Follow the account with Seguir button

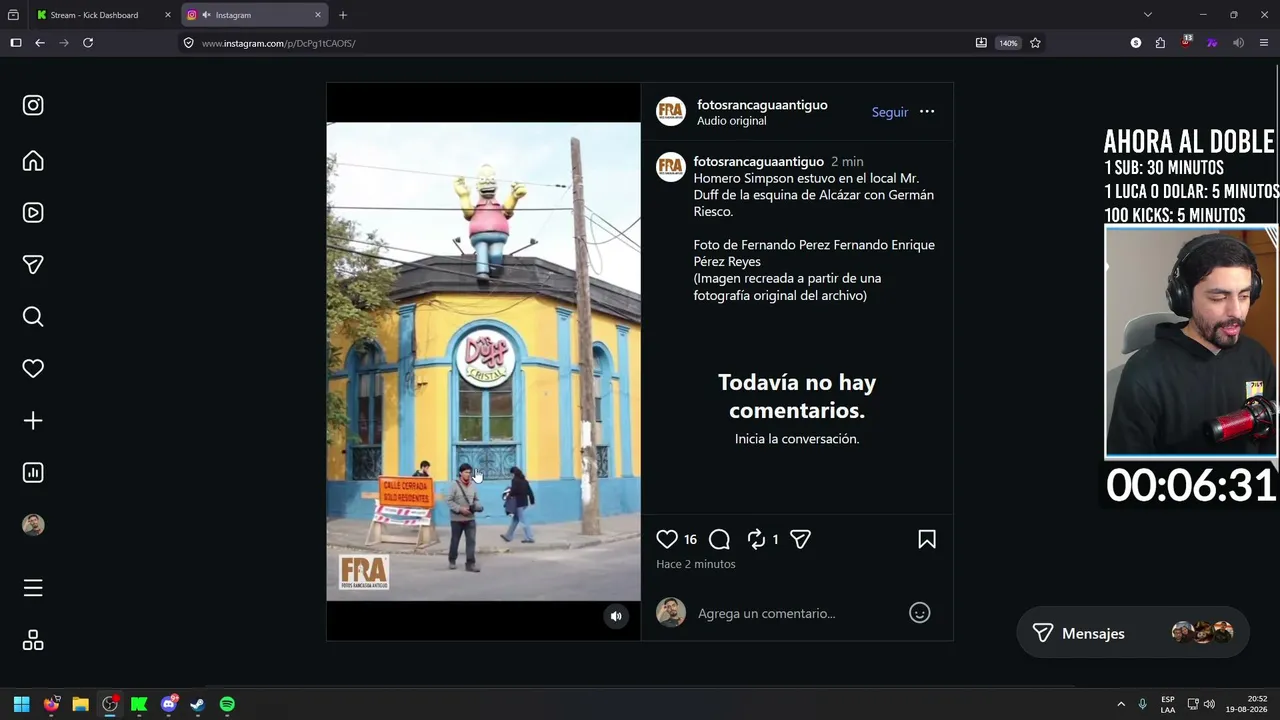[x=890, y=112]
